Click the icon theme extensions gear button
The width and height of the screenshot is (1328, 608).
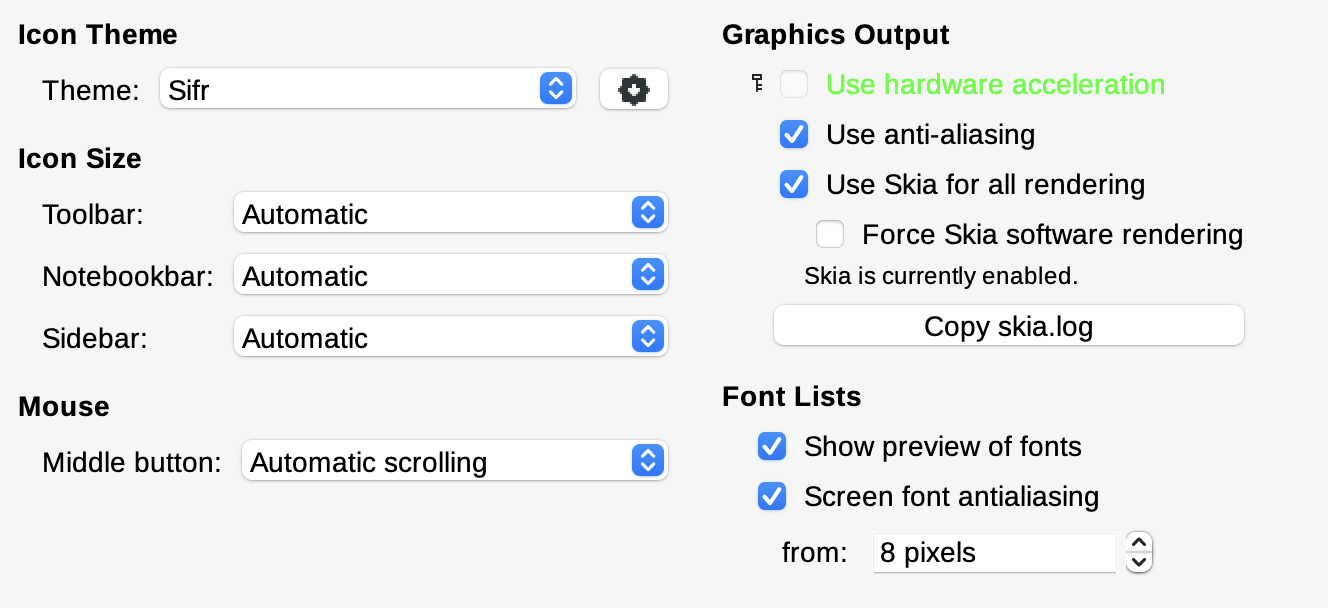[634, 90]
